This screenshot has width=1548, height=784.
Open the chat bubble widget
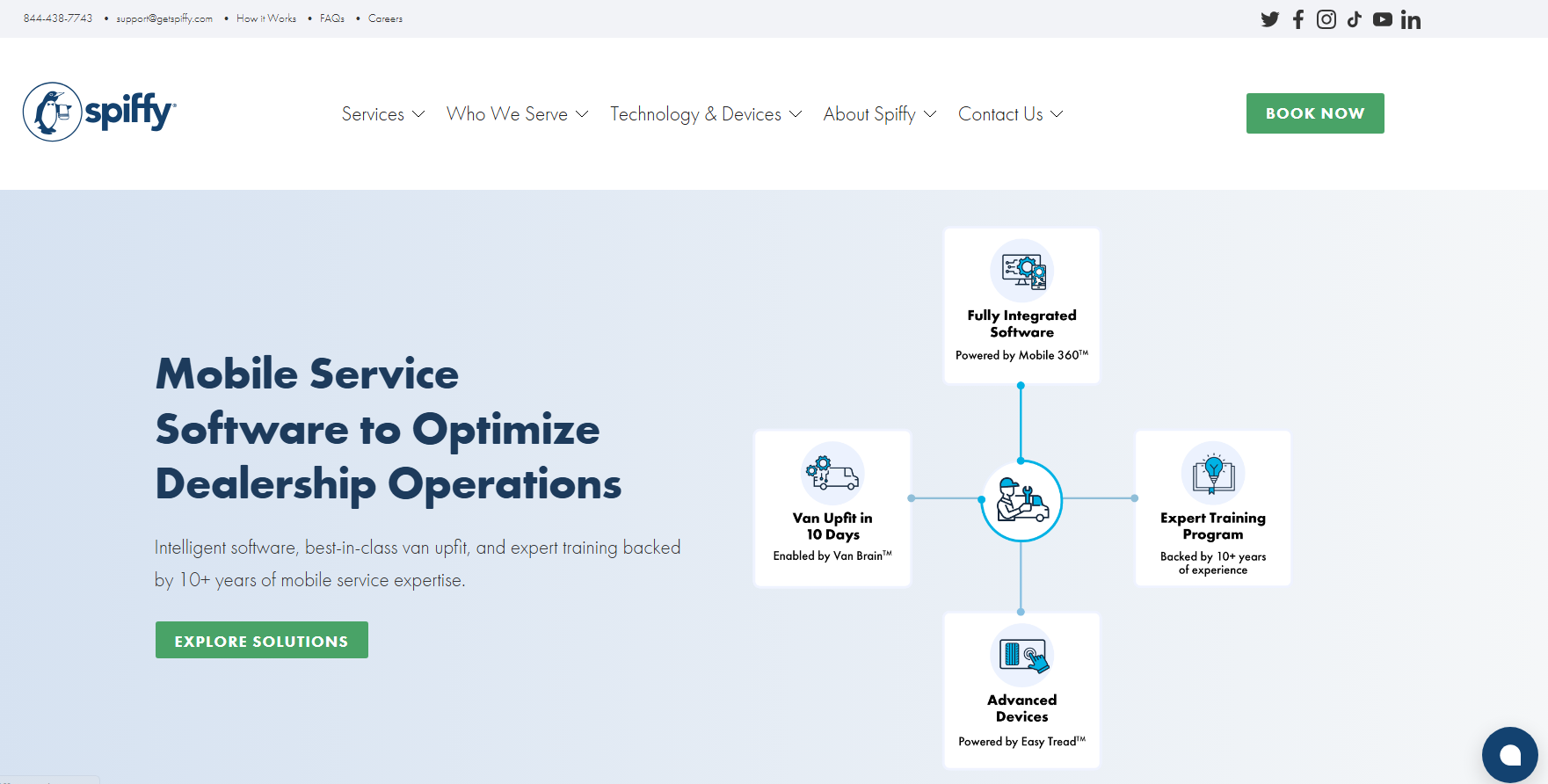pos(1509,754)
